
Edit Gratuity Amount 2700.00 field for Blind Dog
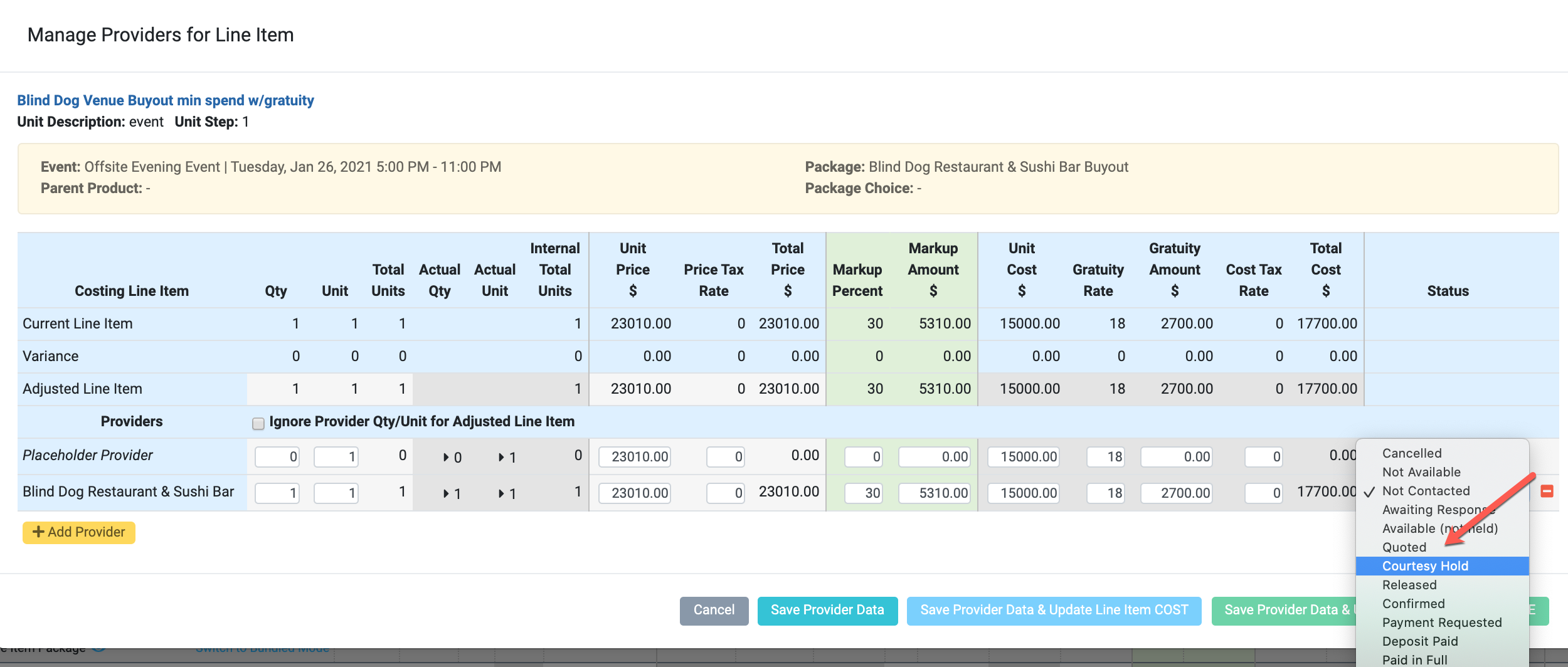point(1176,493)
